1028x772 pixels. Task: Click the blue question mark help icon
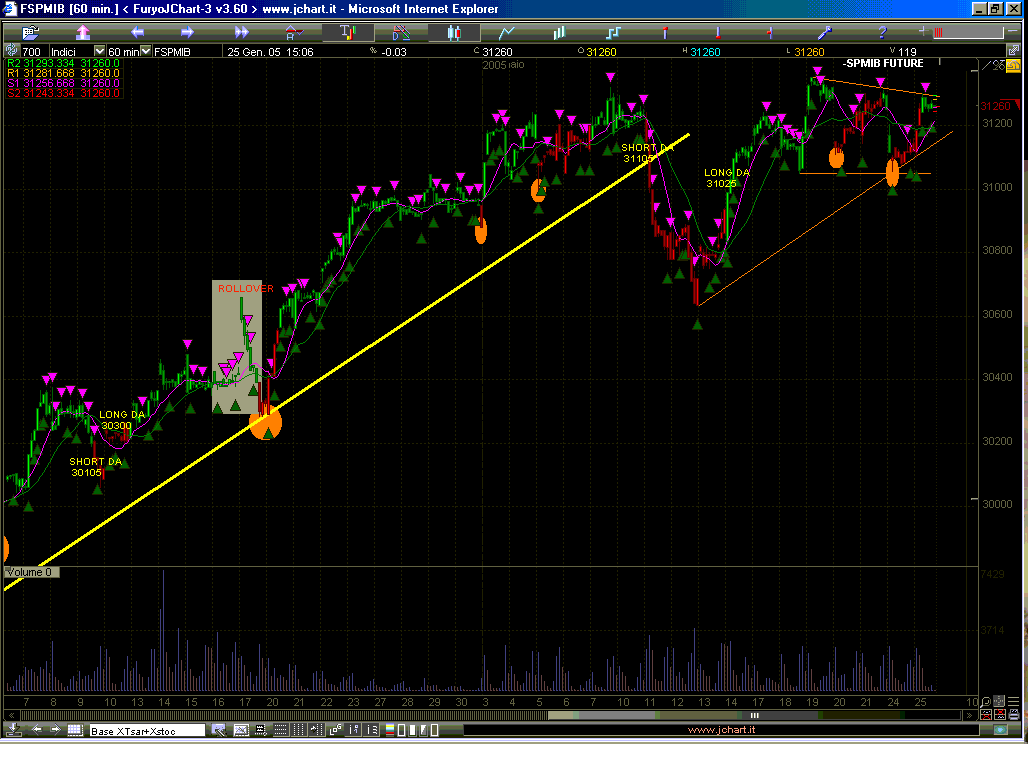coord(882,32)
